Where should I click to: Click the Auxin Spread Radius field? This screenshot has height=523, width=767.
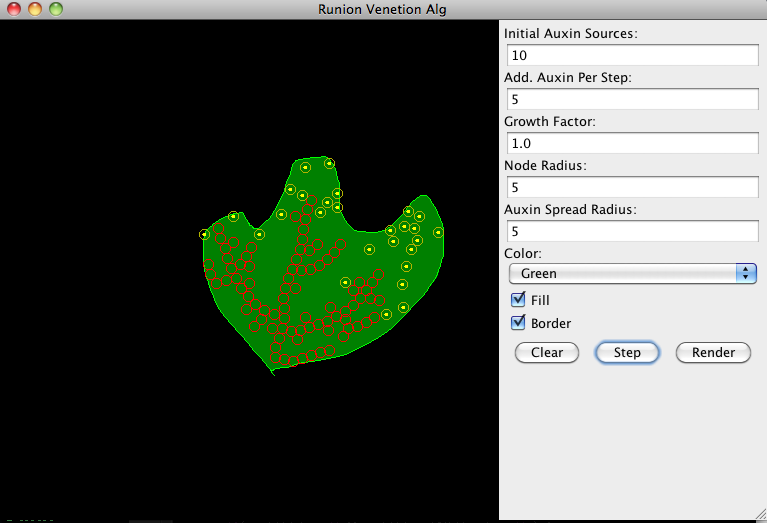pos(632,231)
